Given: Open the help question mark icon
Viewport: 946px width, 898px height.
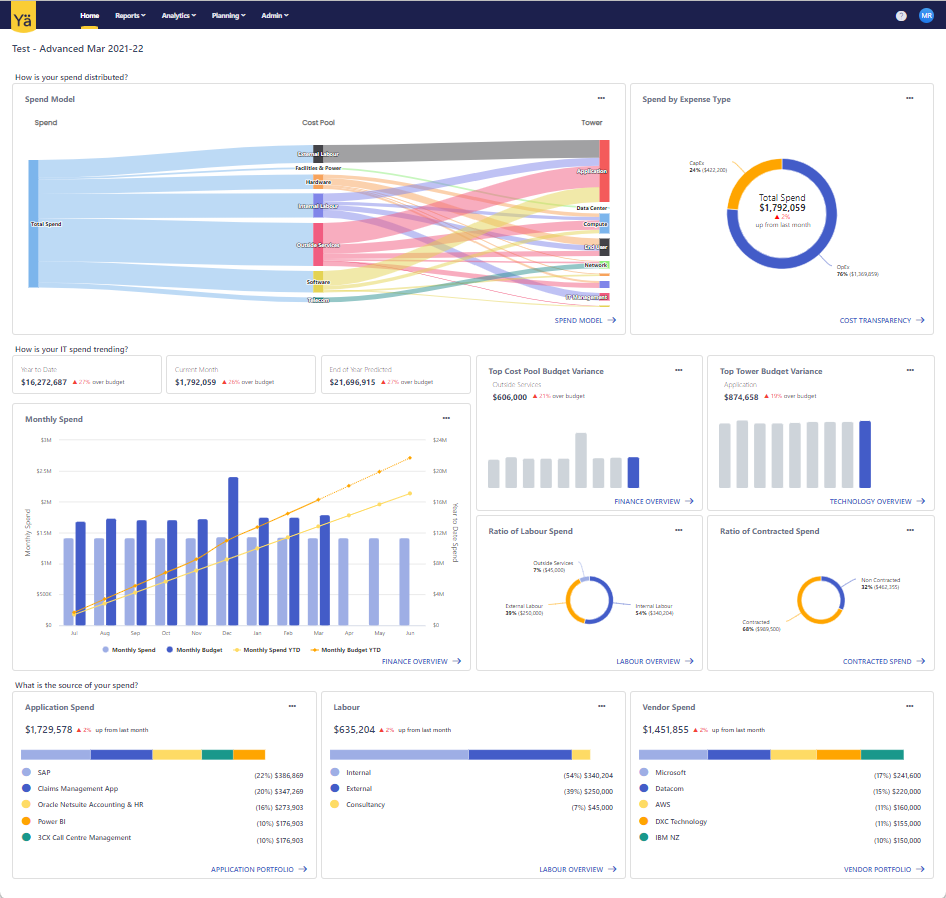Looking at the screenshot, I should pos(901,16).
